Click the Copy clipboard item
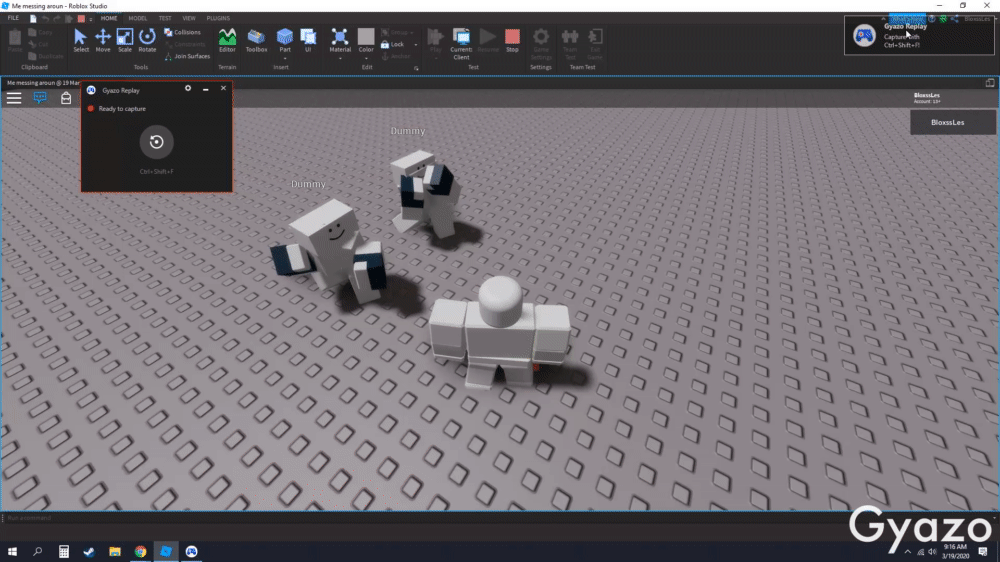Screen dimensions: 1000x562 (40, 33)
